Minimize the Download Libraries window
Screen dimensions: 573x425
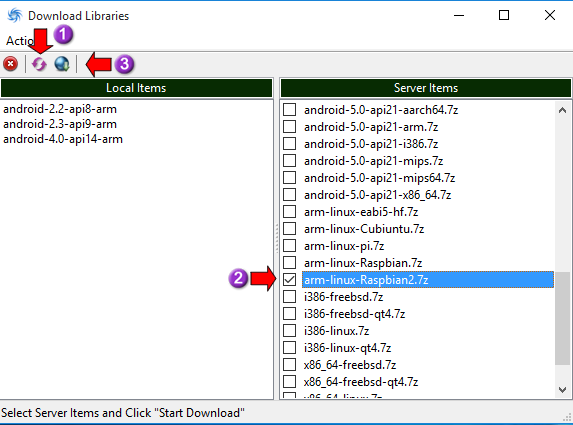click(459, 15)
